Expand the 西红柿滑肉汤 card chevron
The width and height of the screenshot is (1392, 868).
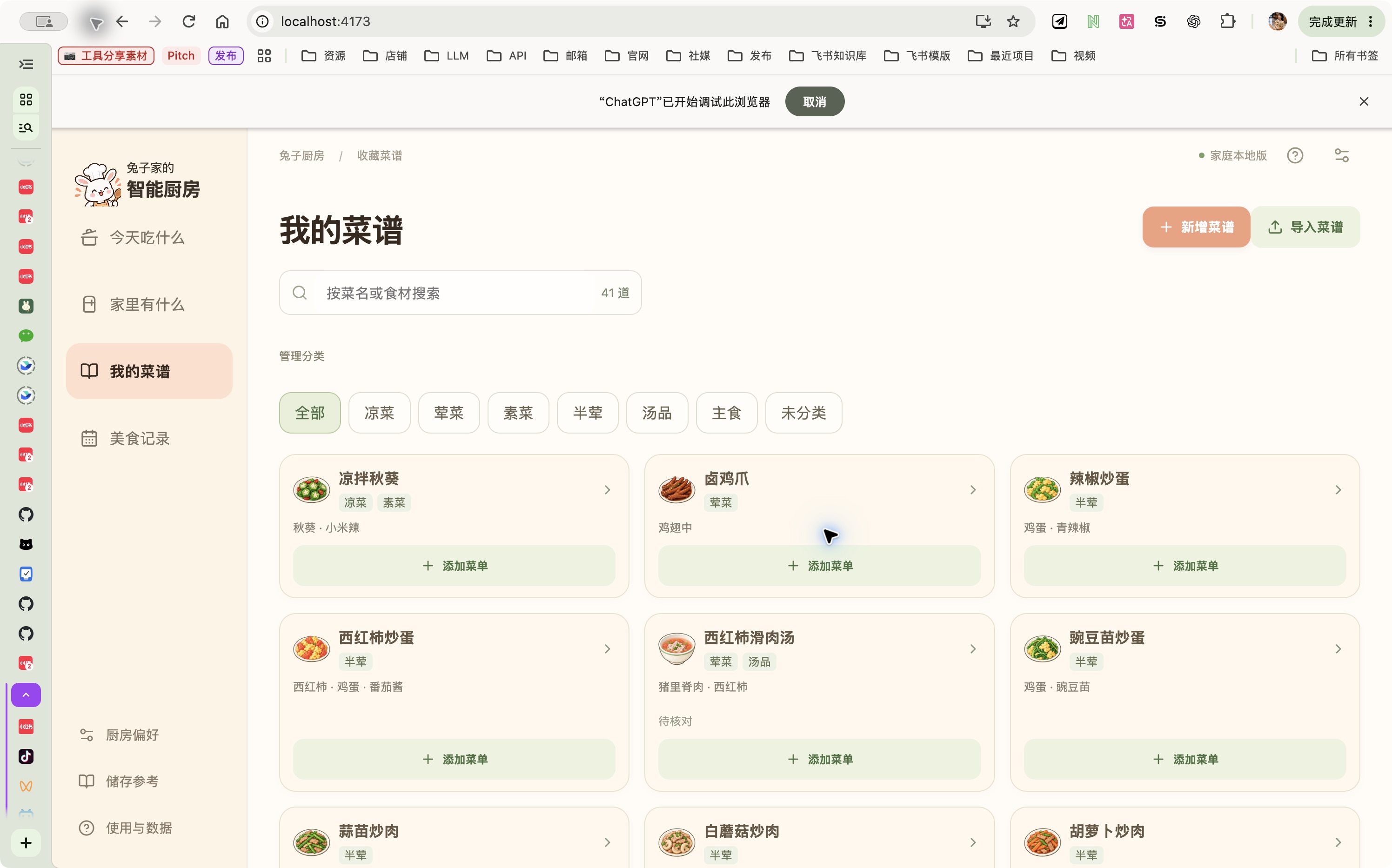tap(973, 649)
